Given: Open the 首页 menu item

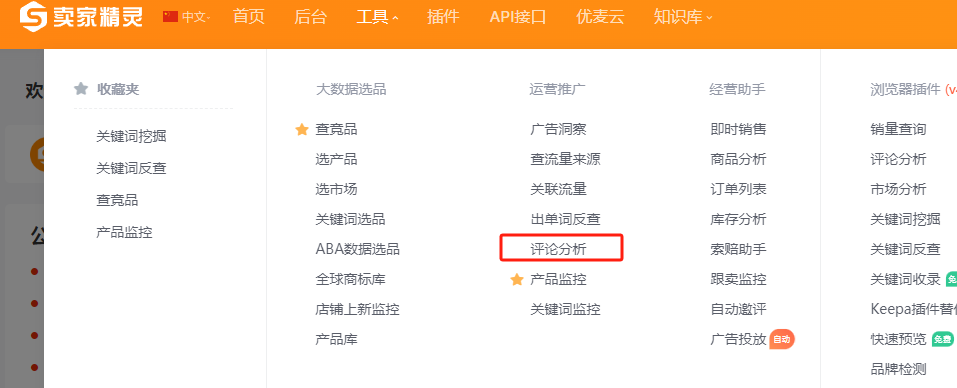Looking at the screenshot, I should coord(249,16).
